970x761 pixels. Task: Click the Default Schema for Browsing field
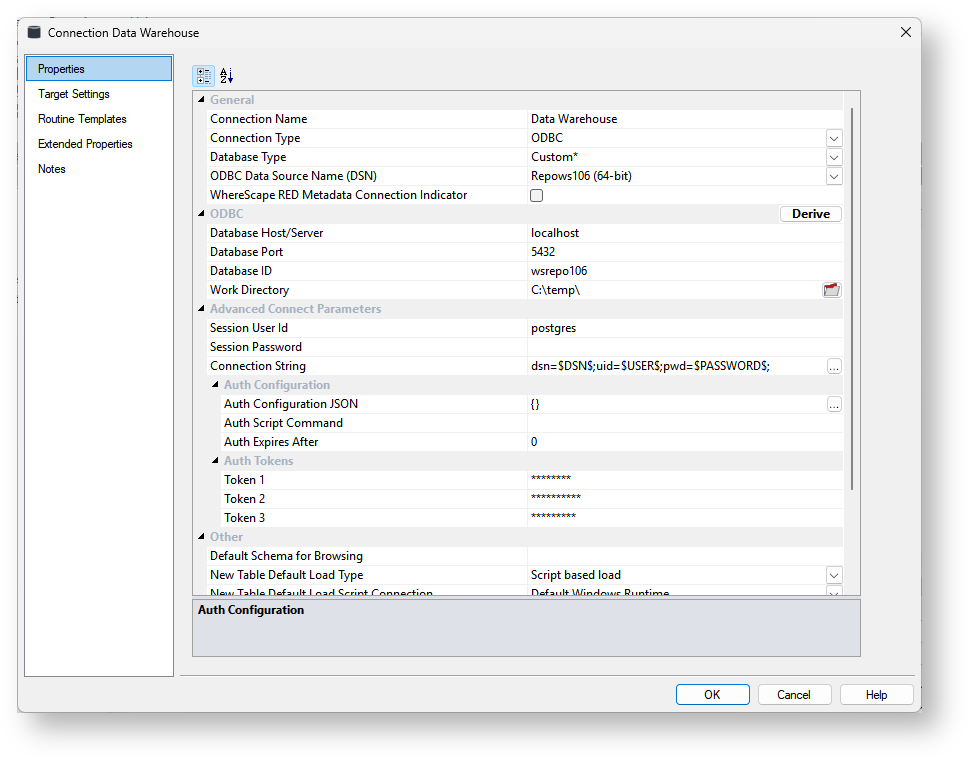tap(685, 556)
